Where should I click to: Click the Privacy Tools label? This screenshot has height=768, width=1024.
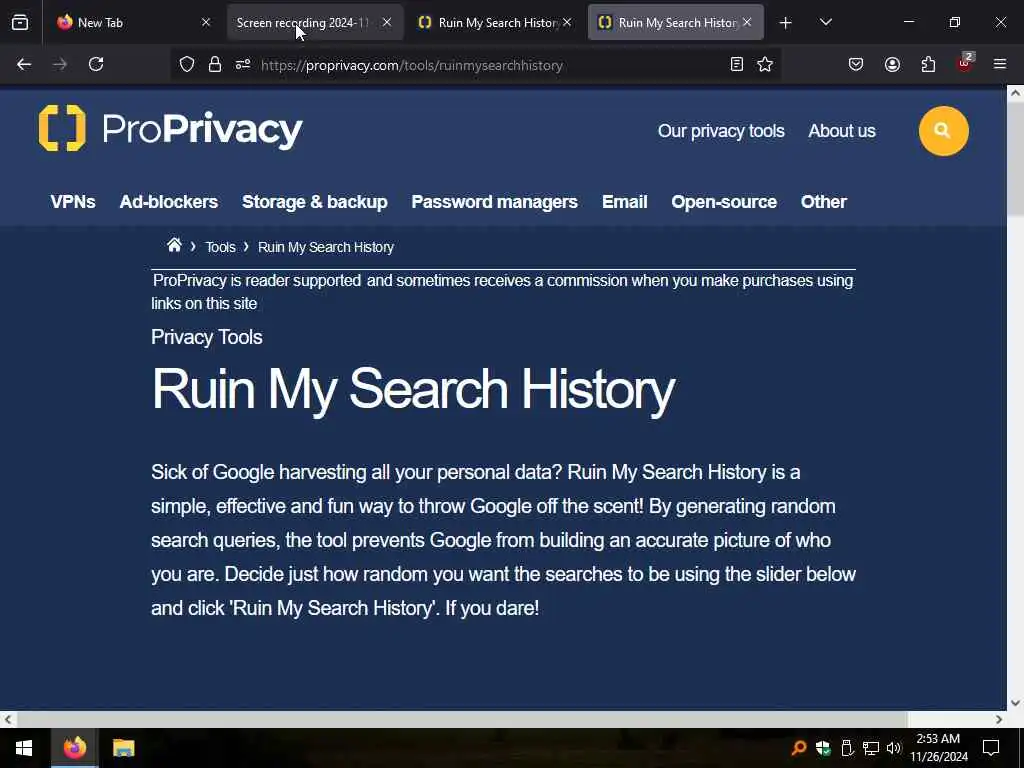tap(206, 337)
